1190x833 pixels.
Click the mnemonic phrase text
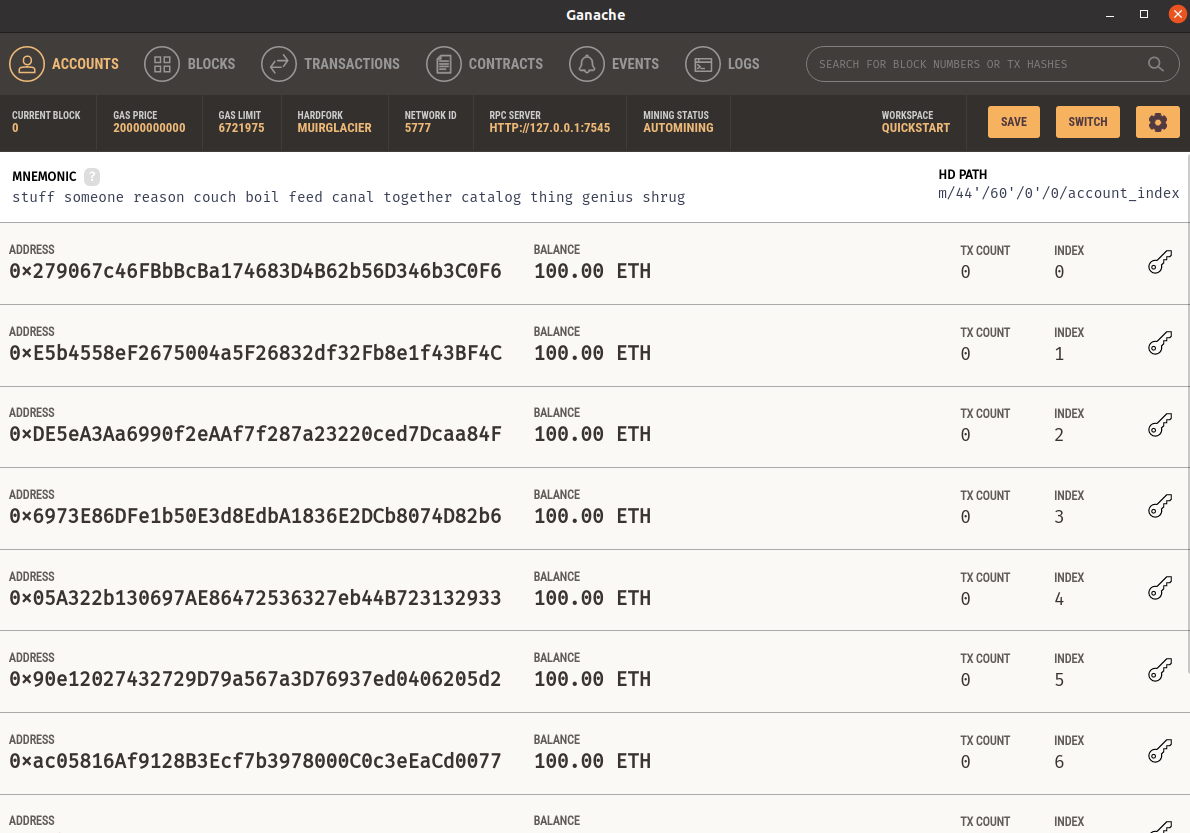tap(348, 197)
